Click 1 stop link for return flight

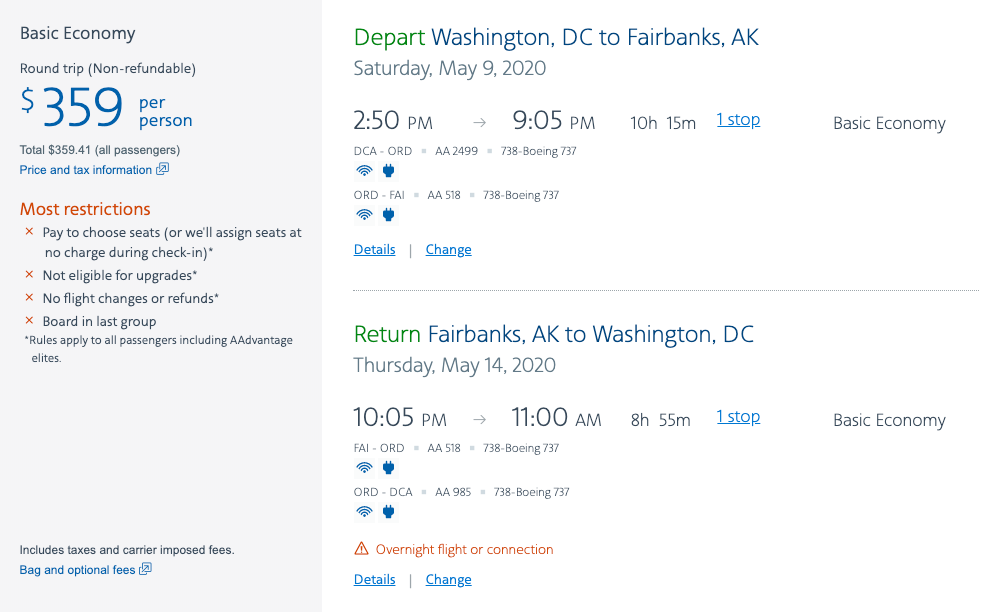(738, 417)
